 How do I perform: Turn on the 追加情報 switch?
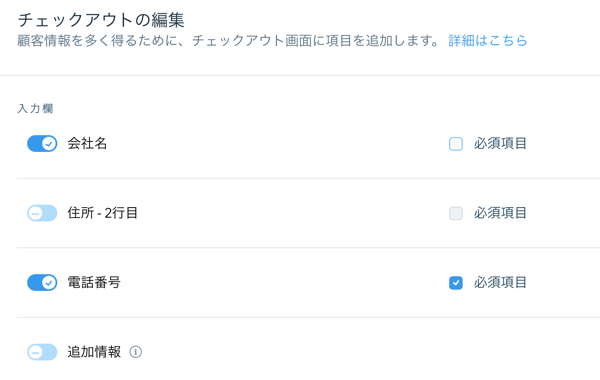click(42, 352)
